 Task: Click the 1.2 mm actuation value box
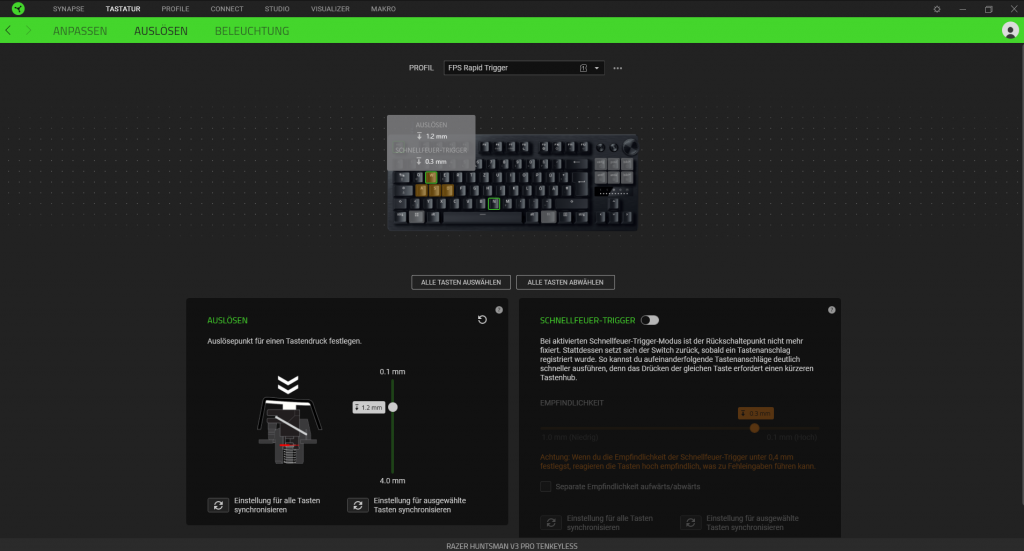368,407
